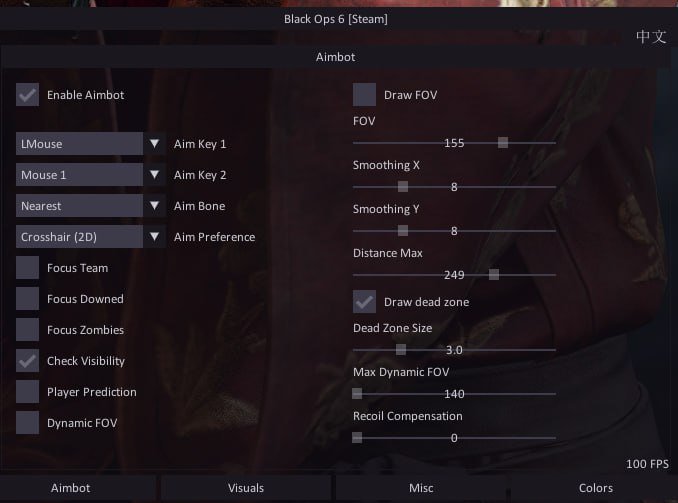Click the Aim Key 1 dropdown arrow

coord(154,144)
